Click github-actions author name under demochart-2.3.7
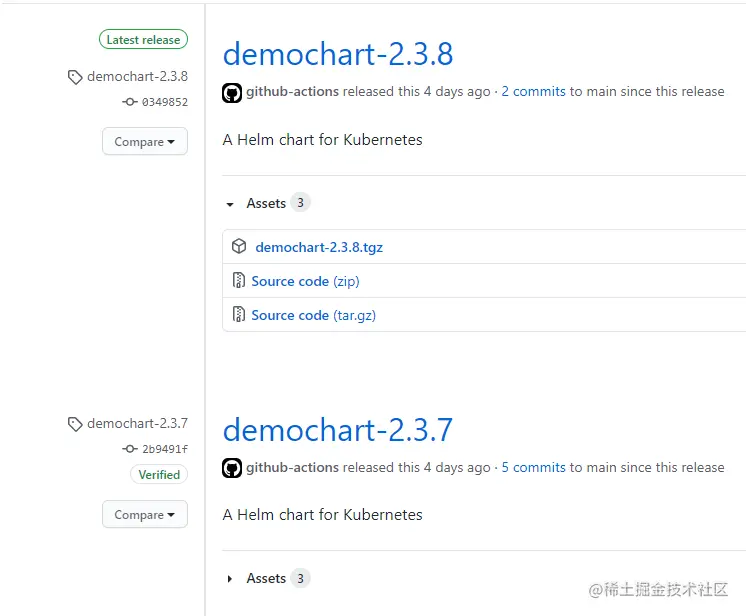 (x=293, y=467)
